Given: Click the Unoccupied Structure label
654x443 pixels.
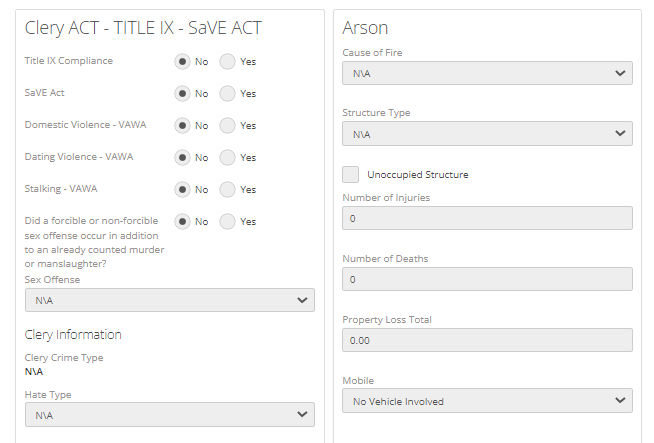Looking at the screenshot, I should (418, 175).
